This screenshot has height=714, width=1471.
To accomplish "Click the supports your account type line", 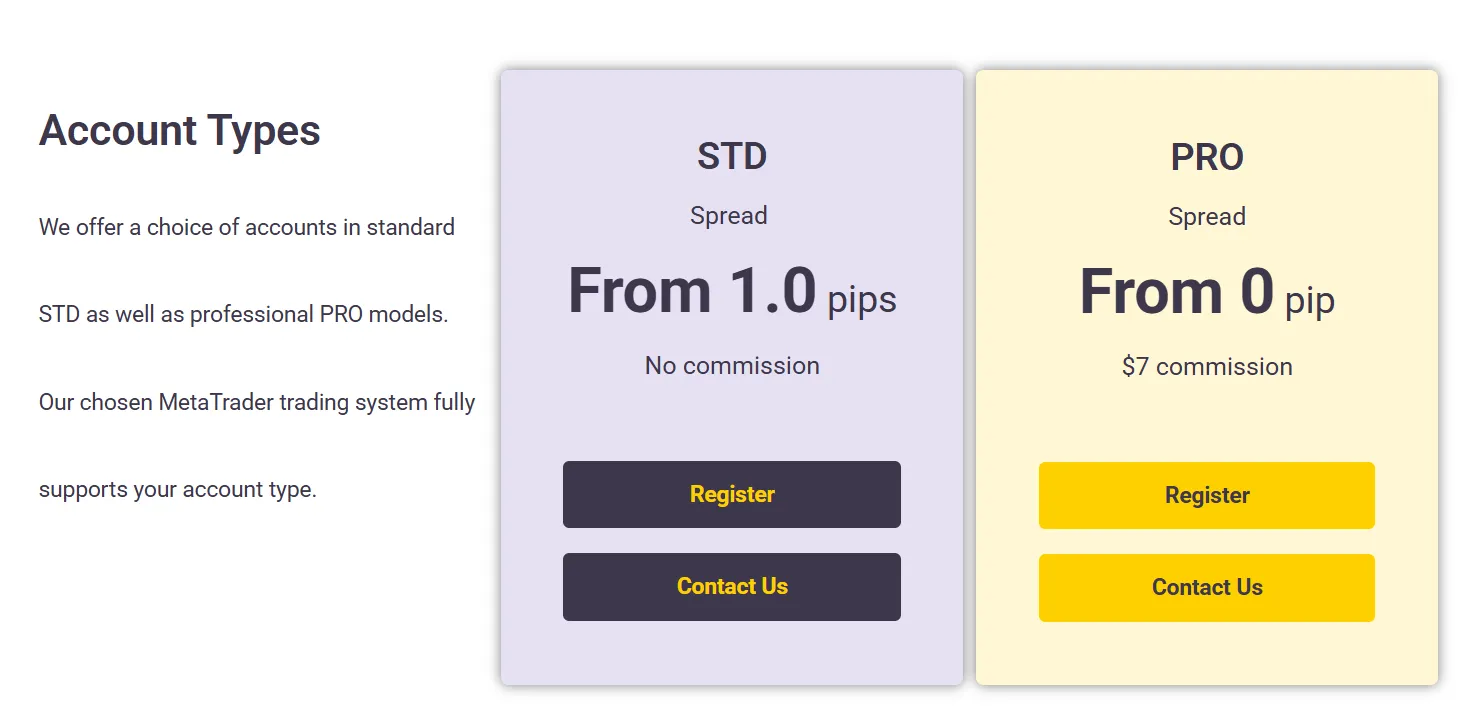I will [177, 490].
